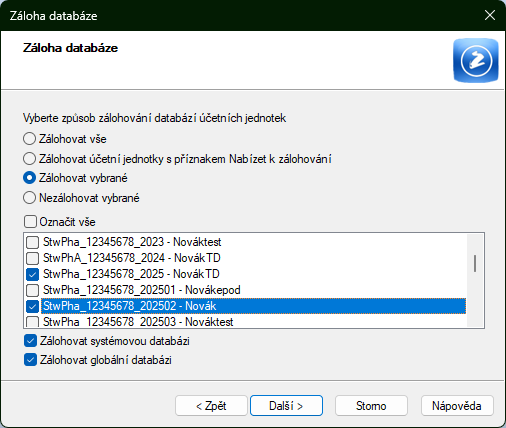Disable Zálohovat systémovou databázi
This screenshot has height=428, width=506.
[30, 341]
